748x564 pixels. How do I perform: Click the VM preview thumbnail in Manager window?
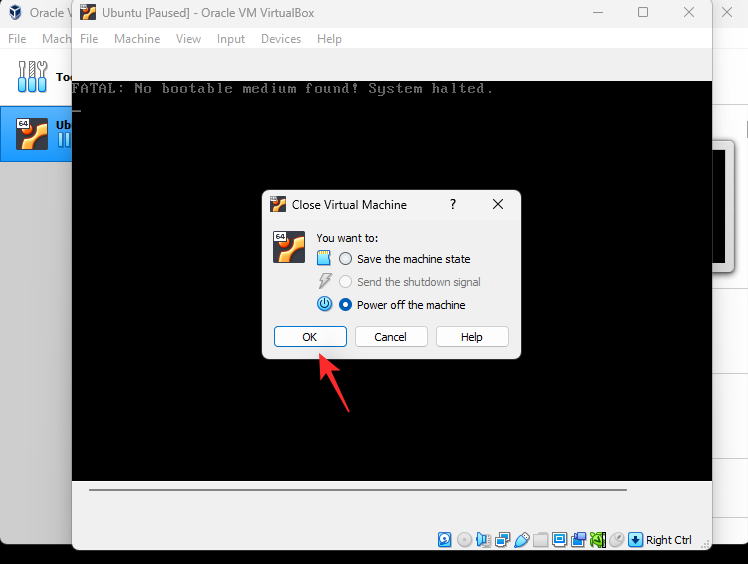pyautogui.click(x=723, y=206)
